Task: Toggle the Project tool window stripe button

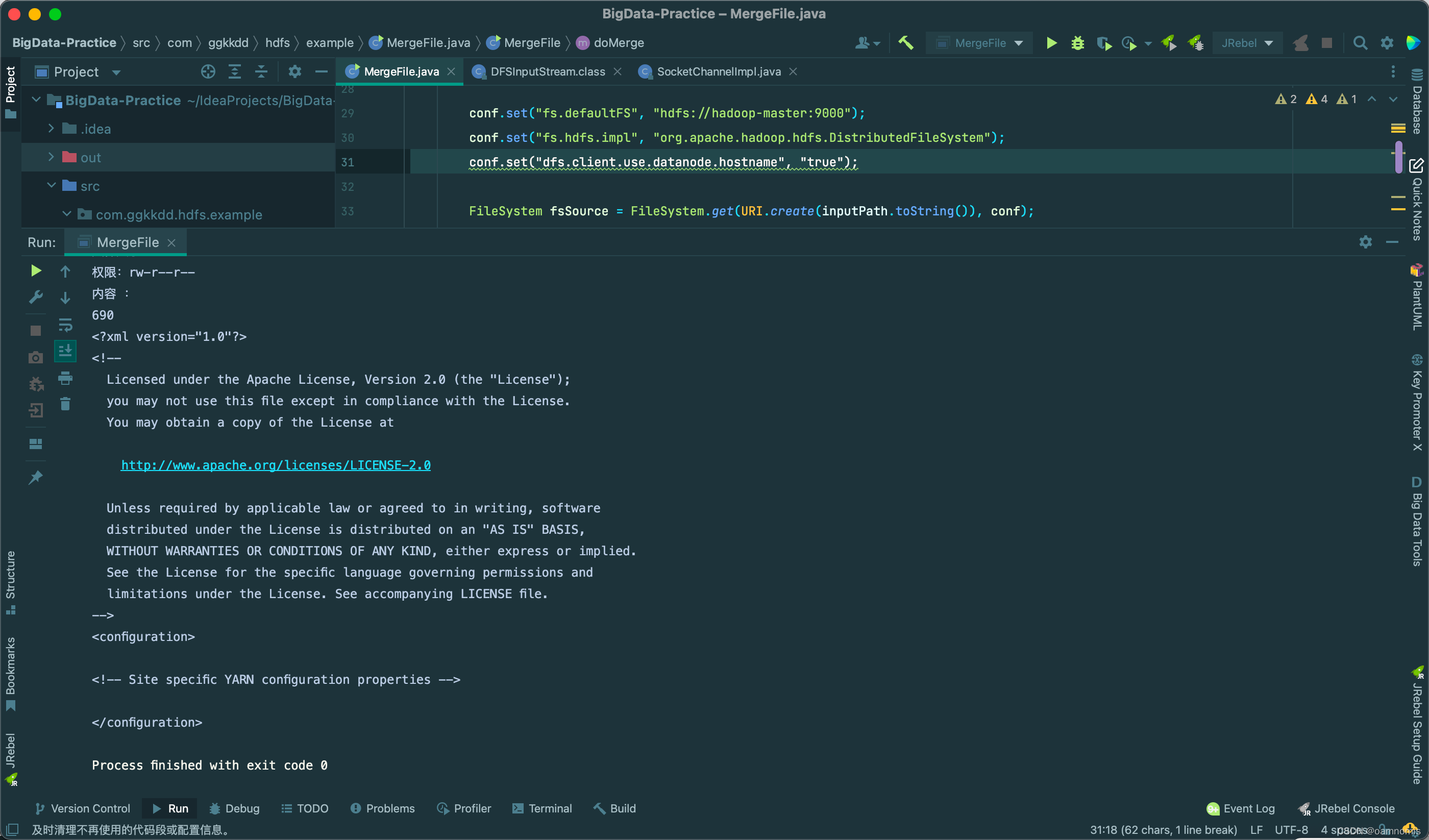Action: tap(10, 92)
